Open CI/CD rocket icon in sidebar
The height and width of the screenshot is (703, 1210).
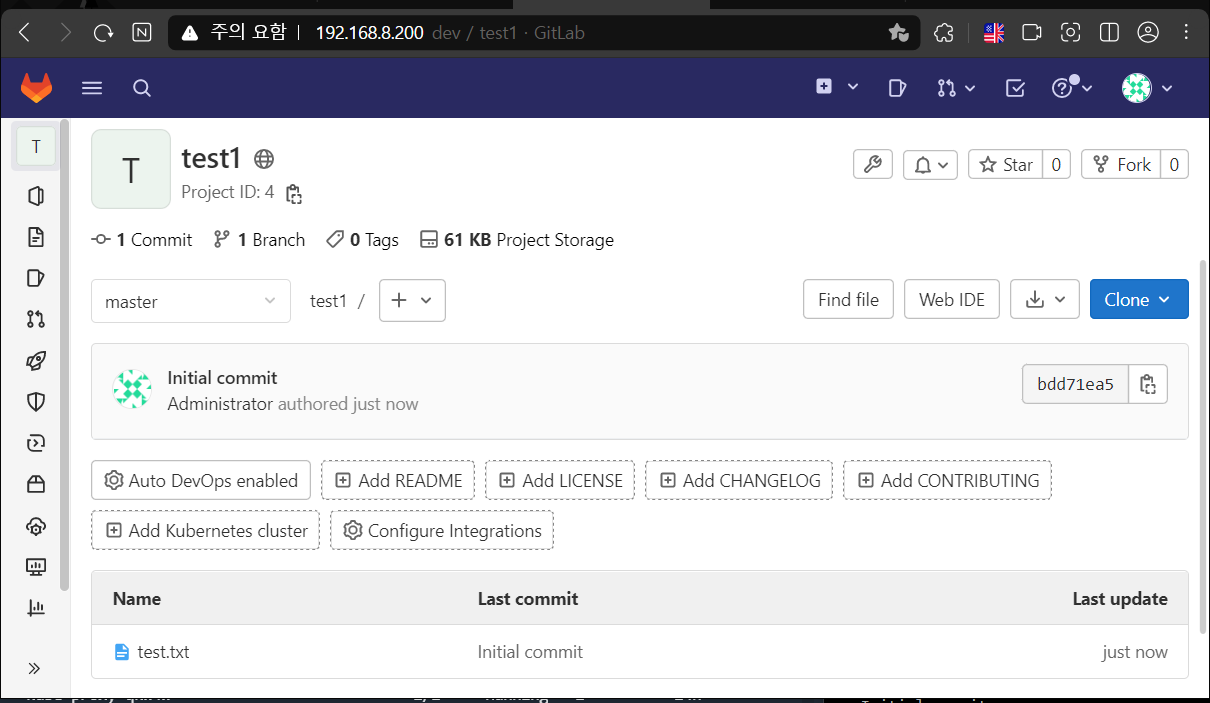[x=36, y=361]
